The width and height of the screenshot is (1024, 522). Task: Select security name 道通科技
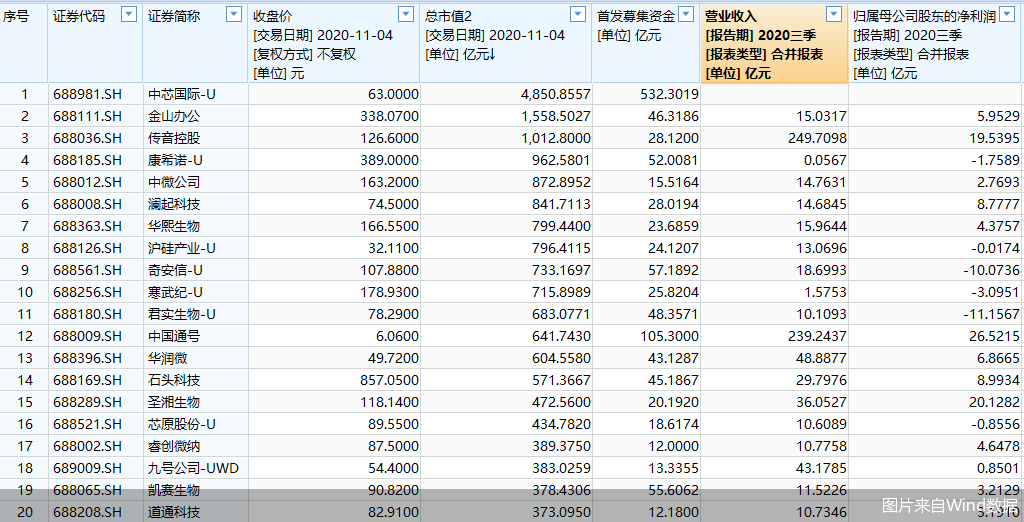pos(174,512)
